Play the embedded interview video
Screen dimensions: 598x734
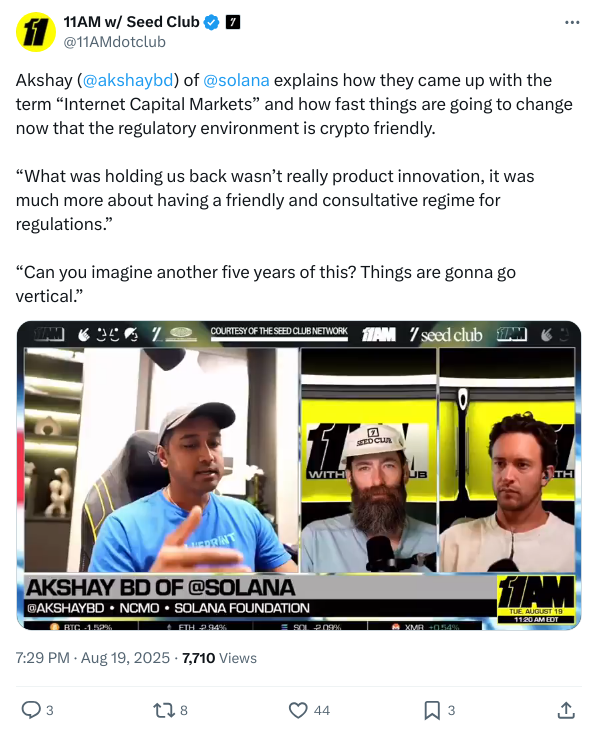(x=299, y=475)
